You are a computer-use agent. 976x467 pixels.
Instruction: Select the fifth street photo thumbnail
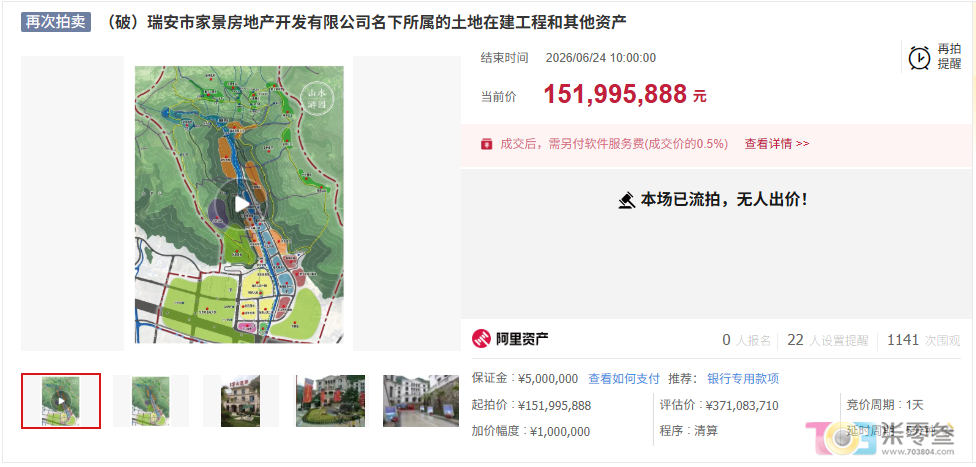tap(420, 401)
